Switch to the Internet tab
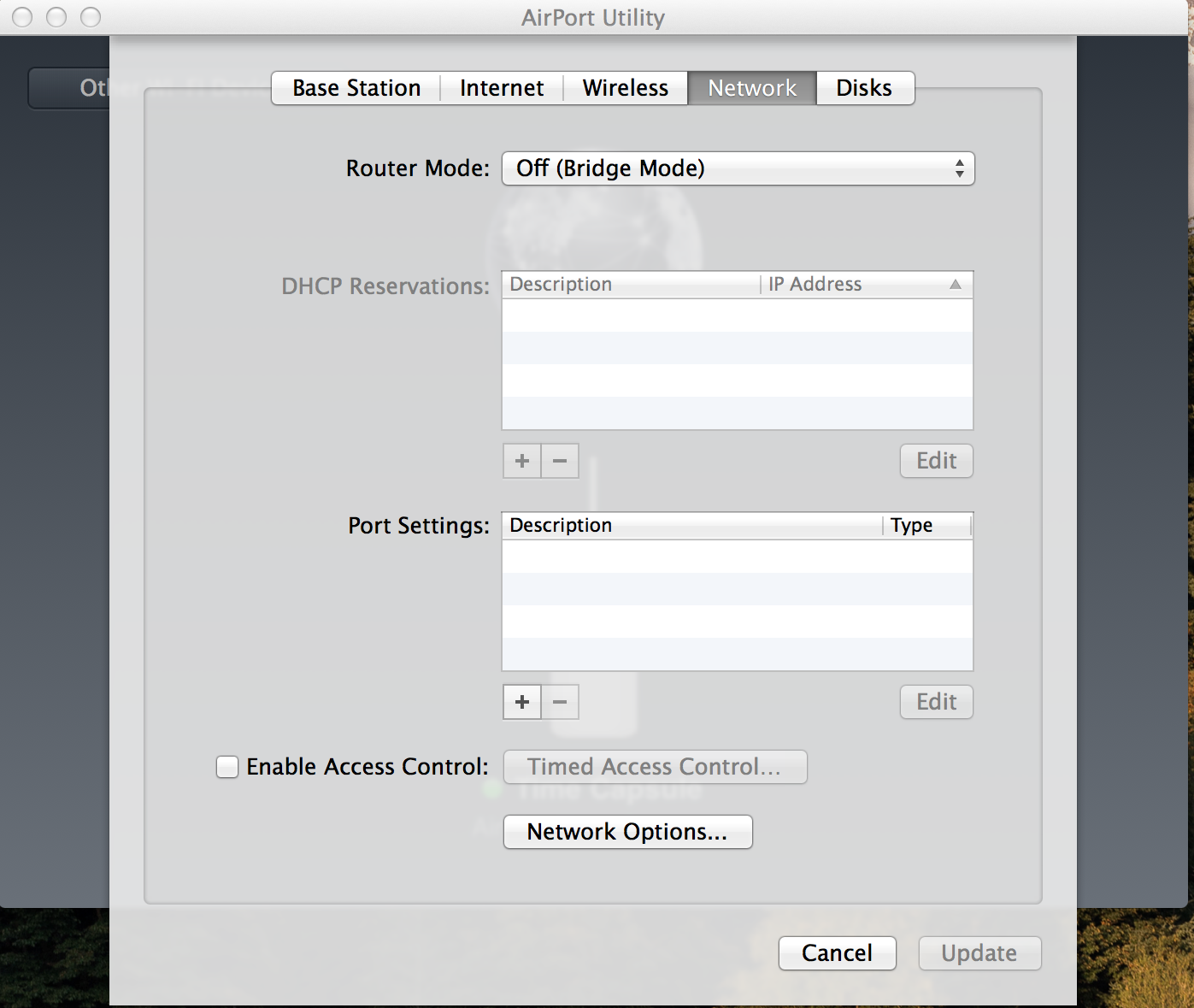The width and height of the screenshot is (1194, 1008). [x=501, y=87]
